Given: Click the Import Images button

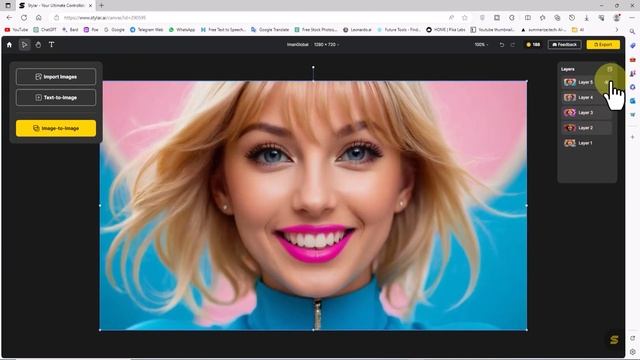Looking at the screenshot, I should 56,77.
